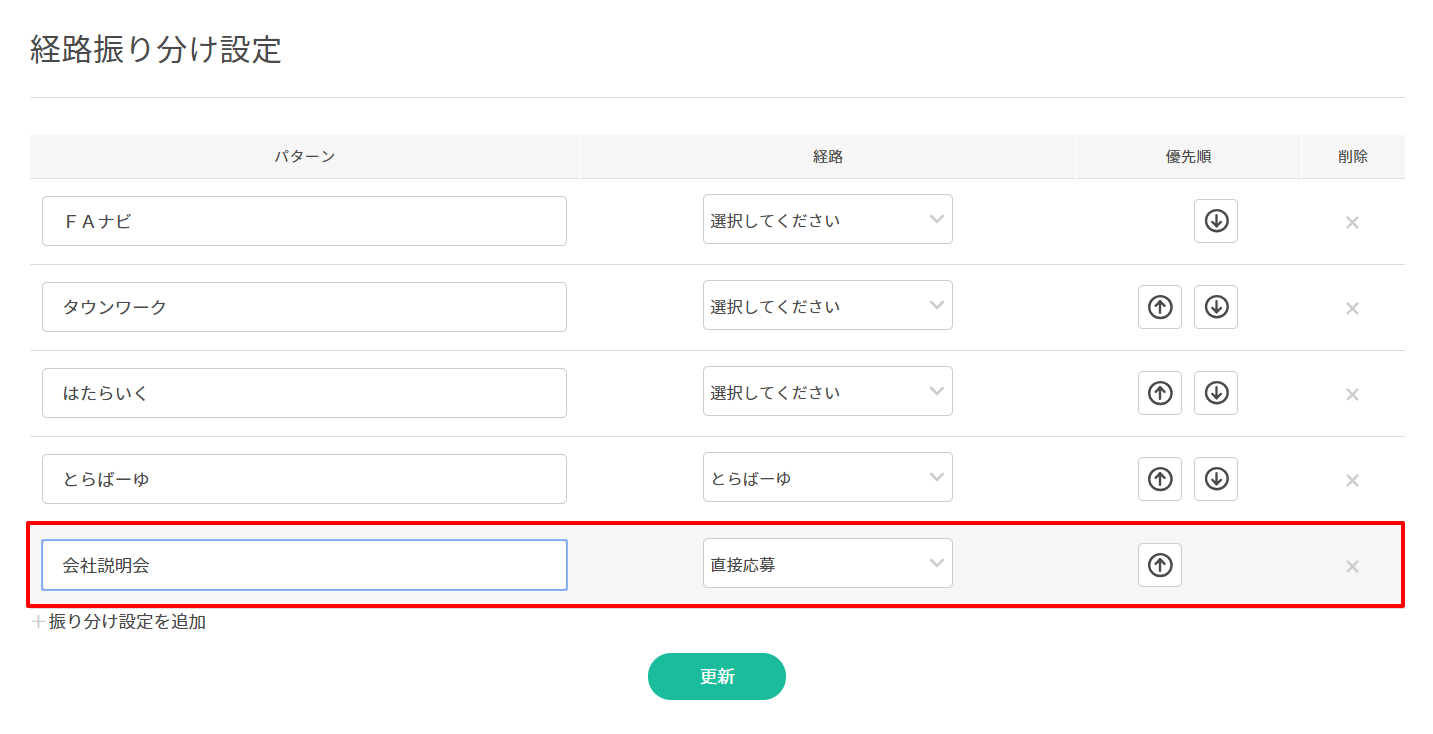
Task: Move とらばーゆ row down in priority
Action: [1215, 479]
